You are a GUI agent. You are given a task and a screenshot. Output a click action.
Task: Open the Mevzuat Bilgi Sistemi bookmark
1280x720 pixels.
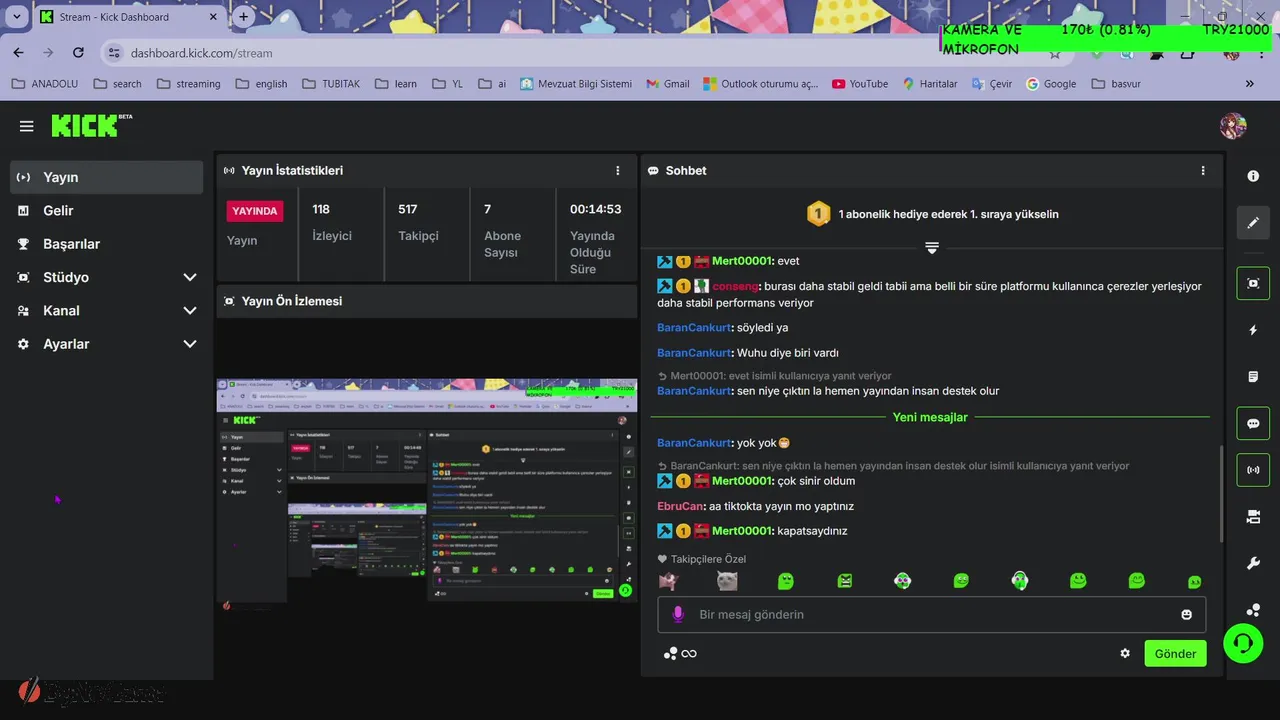click(576, 84)
